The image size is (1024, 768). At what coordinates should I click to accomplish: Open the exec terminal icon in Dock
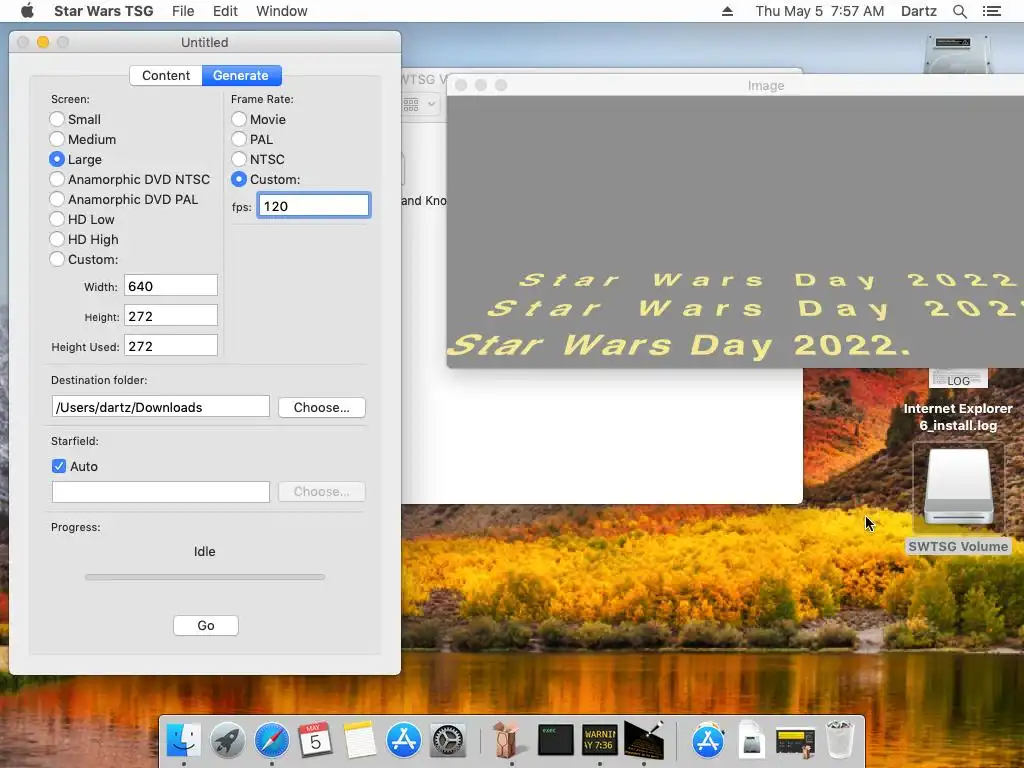(x=556, y=741)
